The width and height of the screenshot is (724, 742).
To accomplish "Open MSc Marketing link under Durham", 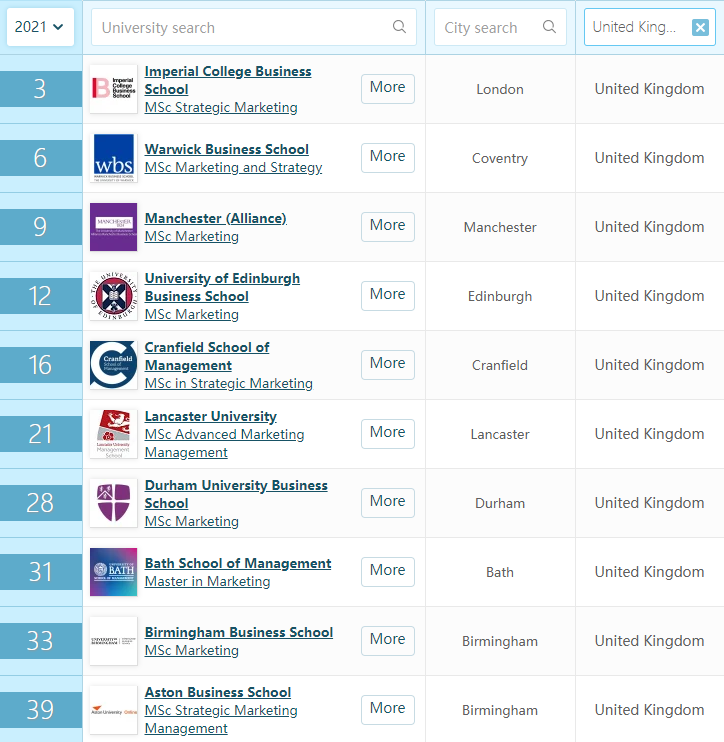I will 192,521.
